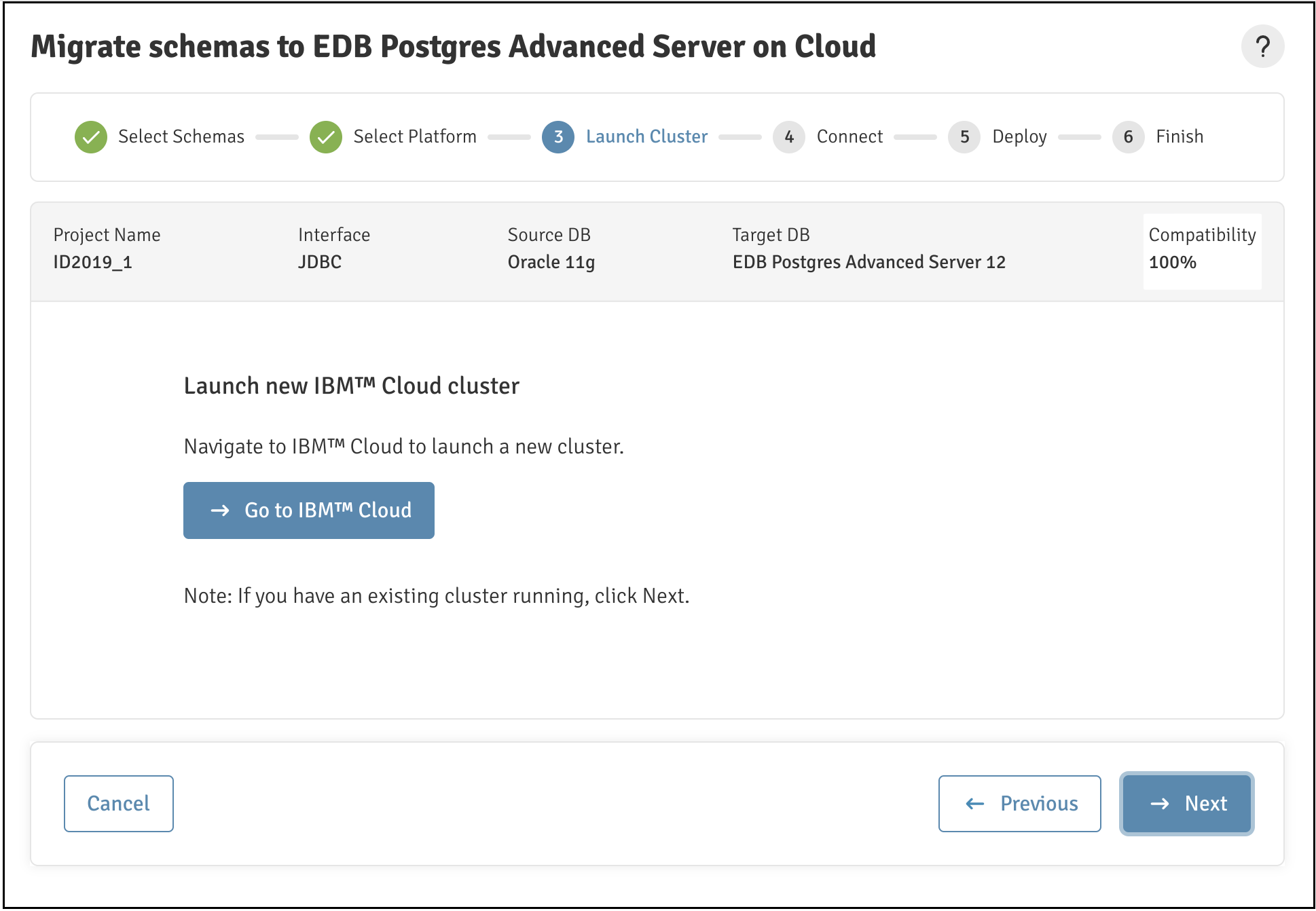1316x911 pixels.
Task: Click the Navigate to IBM Cloud instruction text
Action: tap(404, 447)
